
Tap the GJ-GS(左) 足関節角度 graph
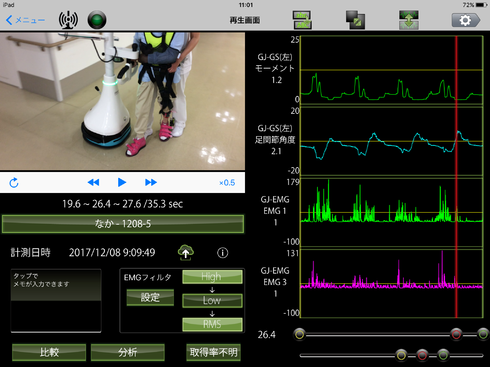pos(392,141)
